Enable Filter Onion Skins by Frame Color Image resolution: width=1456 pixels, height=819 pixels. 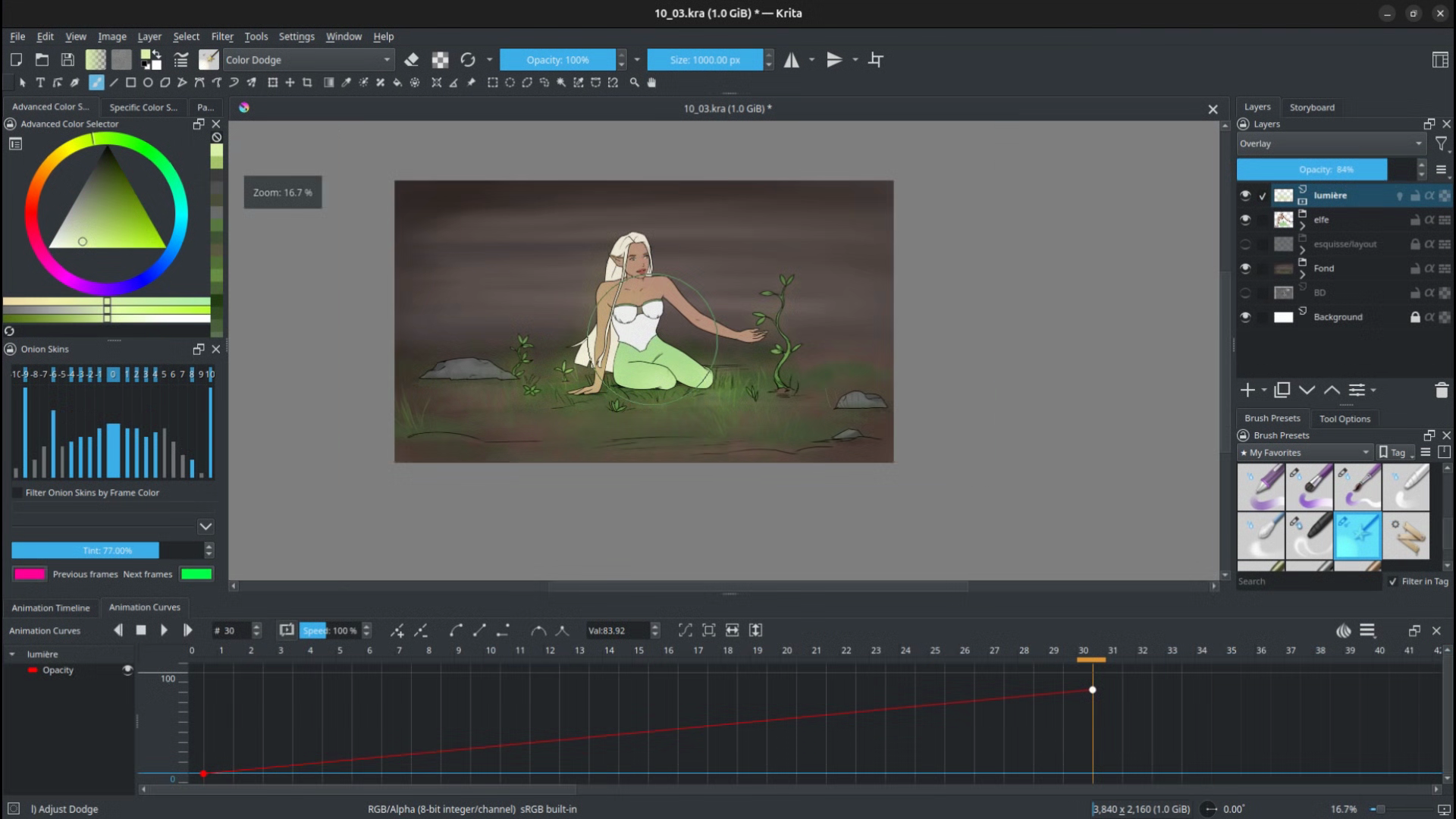click(x=17, y=492)
